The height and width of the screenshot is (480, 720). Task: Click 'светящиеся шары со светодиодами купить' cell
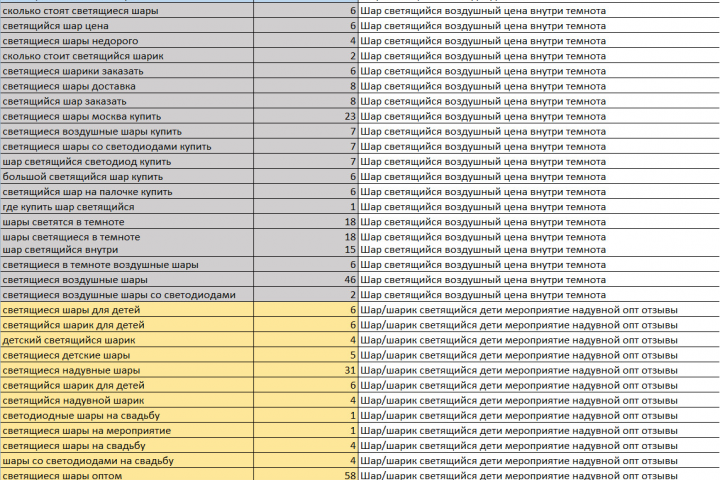pos(127,147)
